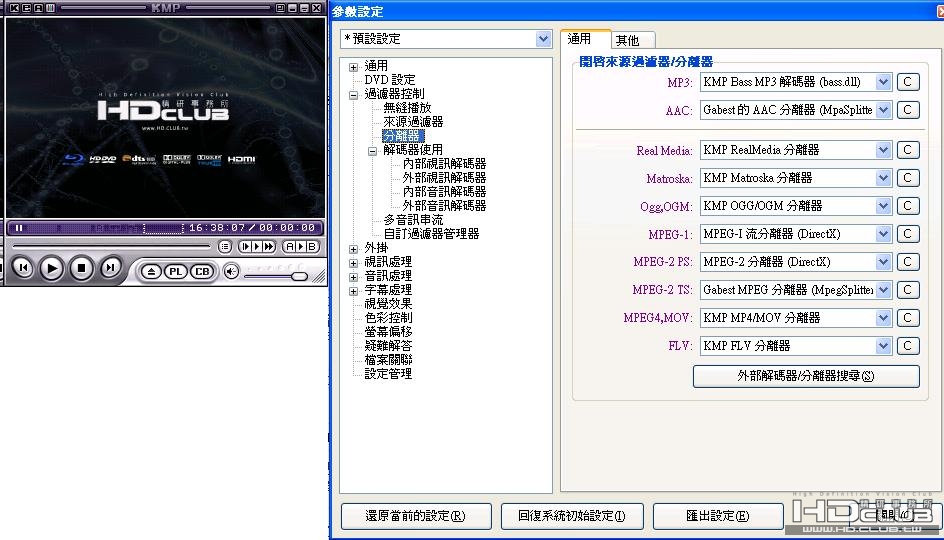Screen dimensions: 944x540
Task: Open the 預設設定 preset dropdown
Action: [x=543, y=39]
